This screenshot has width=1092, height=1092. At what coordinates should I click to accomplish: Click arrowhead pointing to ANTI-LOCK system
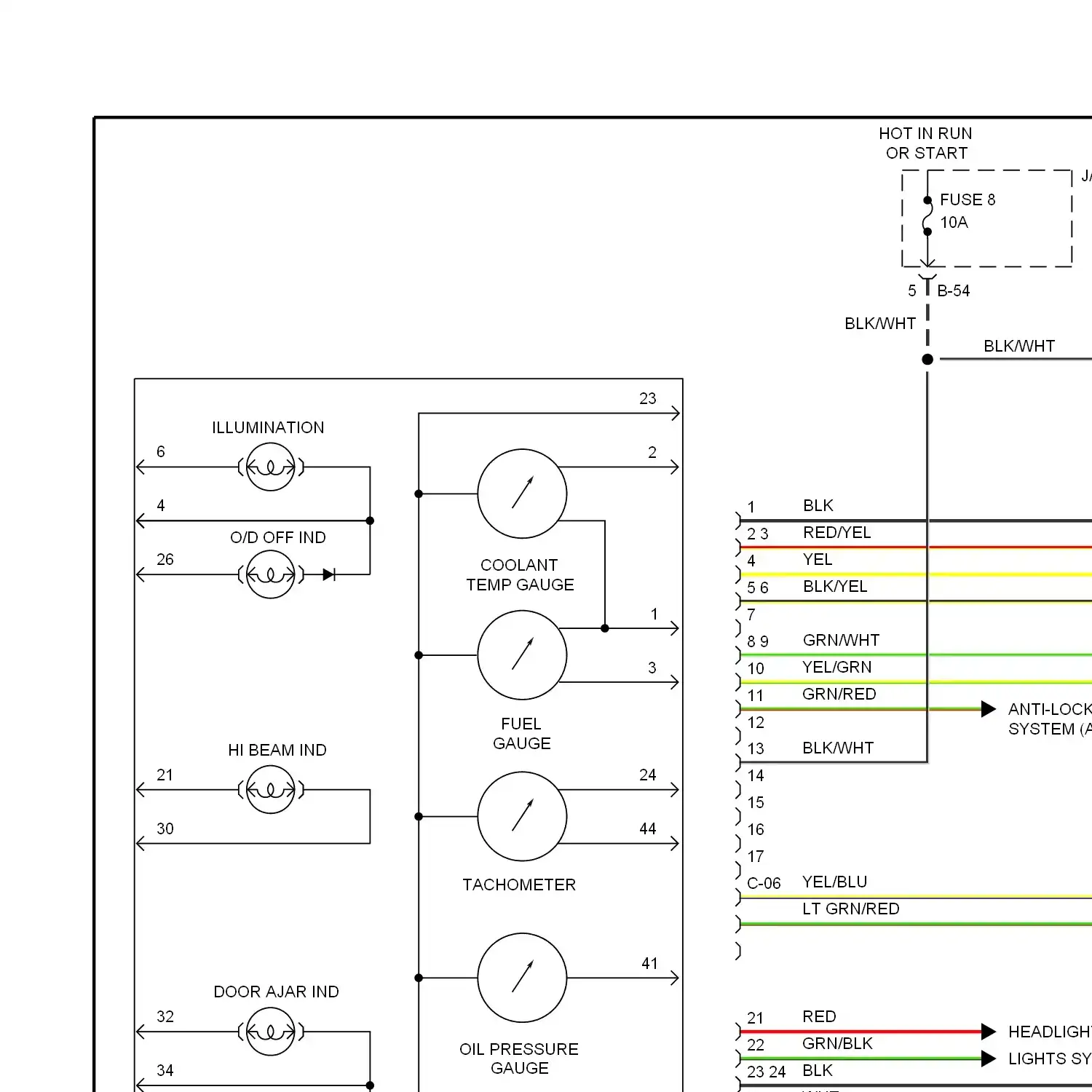coord(989,708)
